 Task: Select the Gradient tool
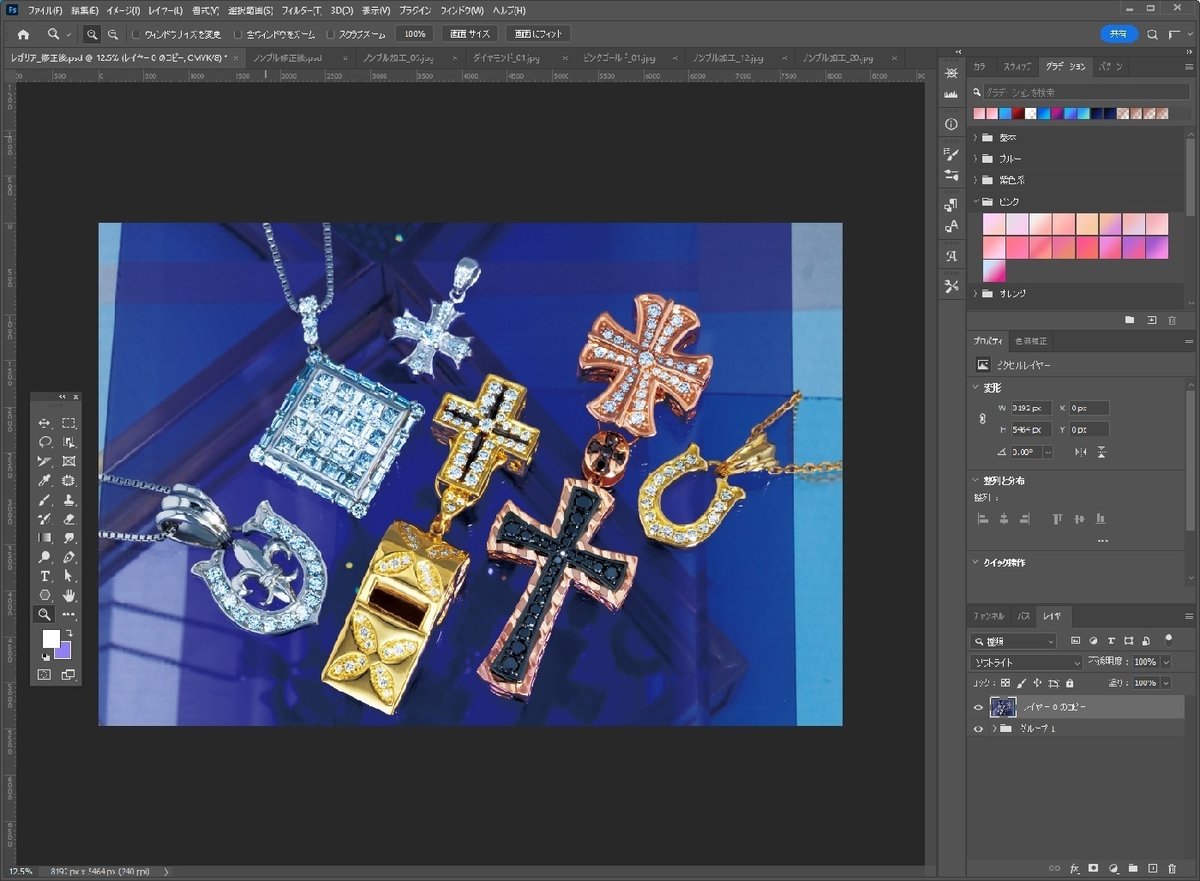pos(45,538)
